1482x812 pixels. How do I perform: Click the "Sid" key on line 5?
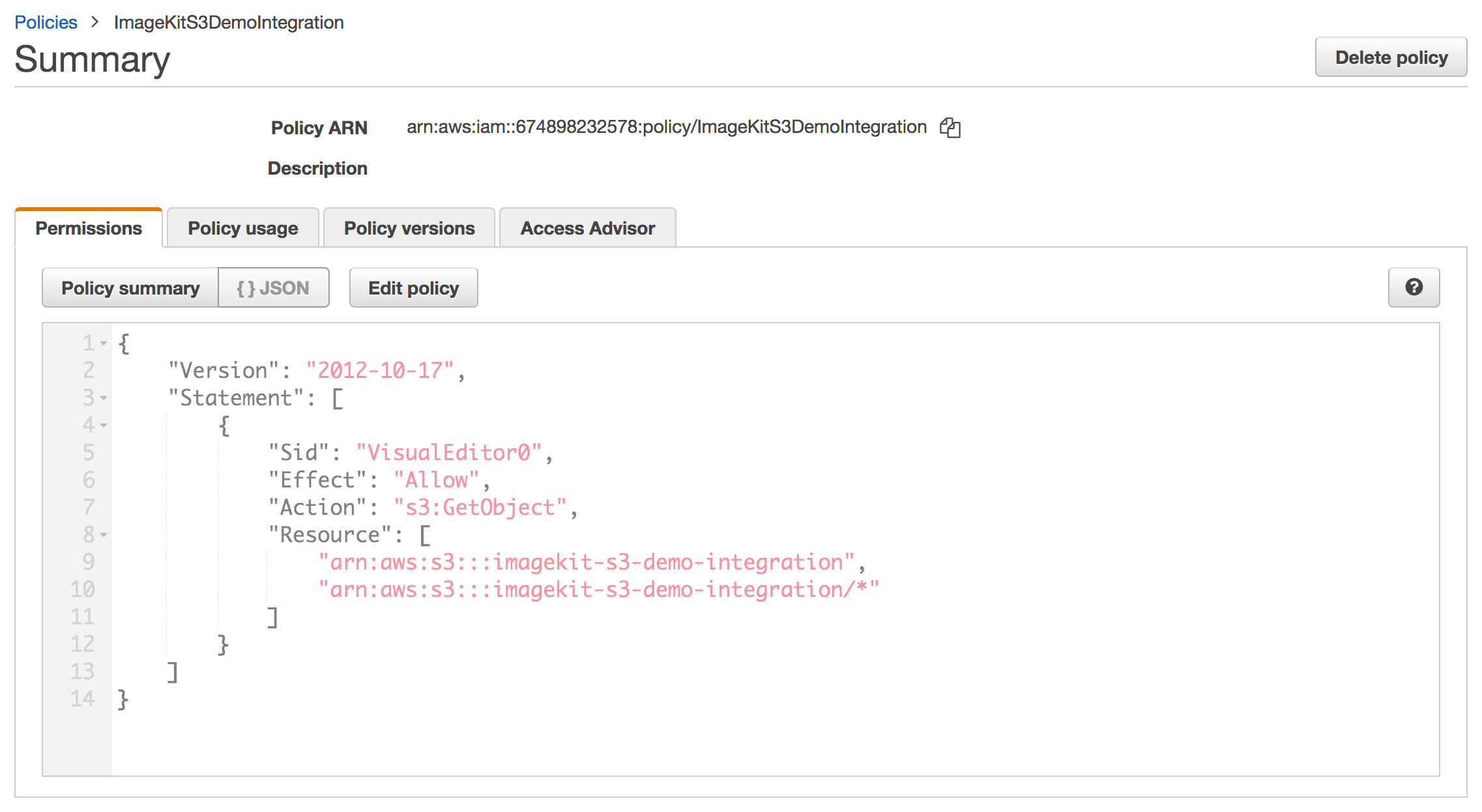[298, 452]
